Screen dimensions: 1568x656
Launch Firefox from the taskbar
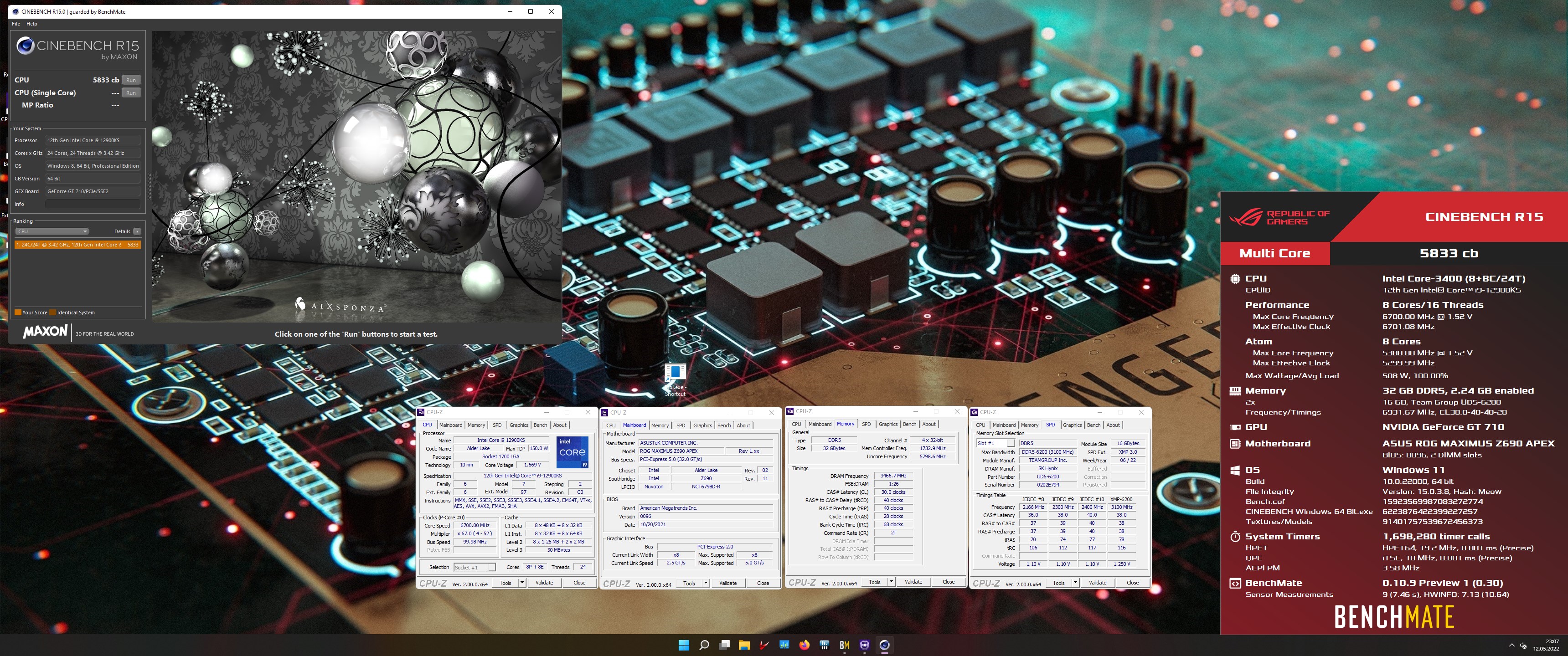[804, 645]
